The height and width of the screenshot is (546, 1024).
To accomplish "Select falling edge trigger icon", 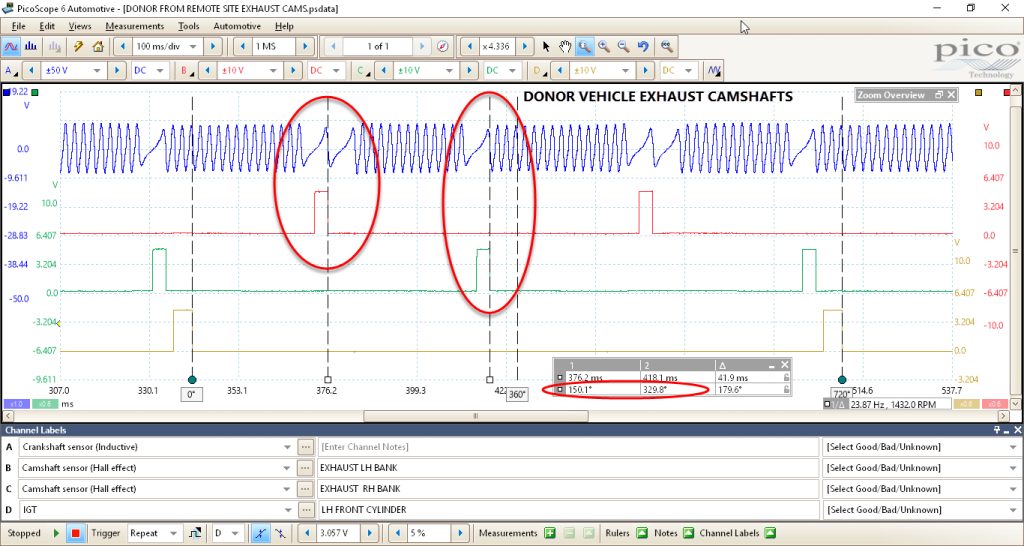I will pyautogui.click(x=280, y=534).
